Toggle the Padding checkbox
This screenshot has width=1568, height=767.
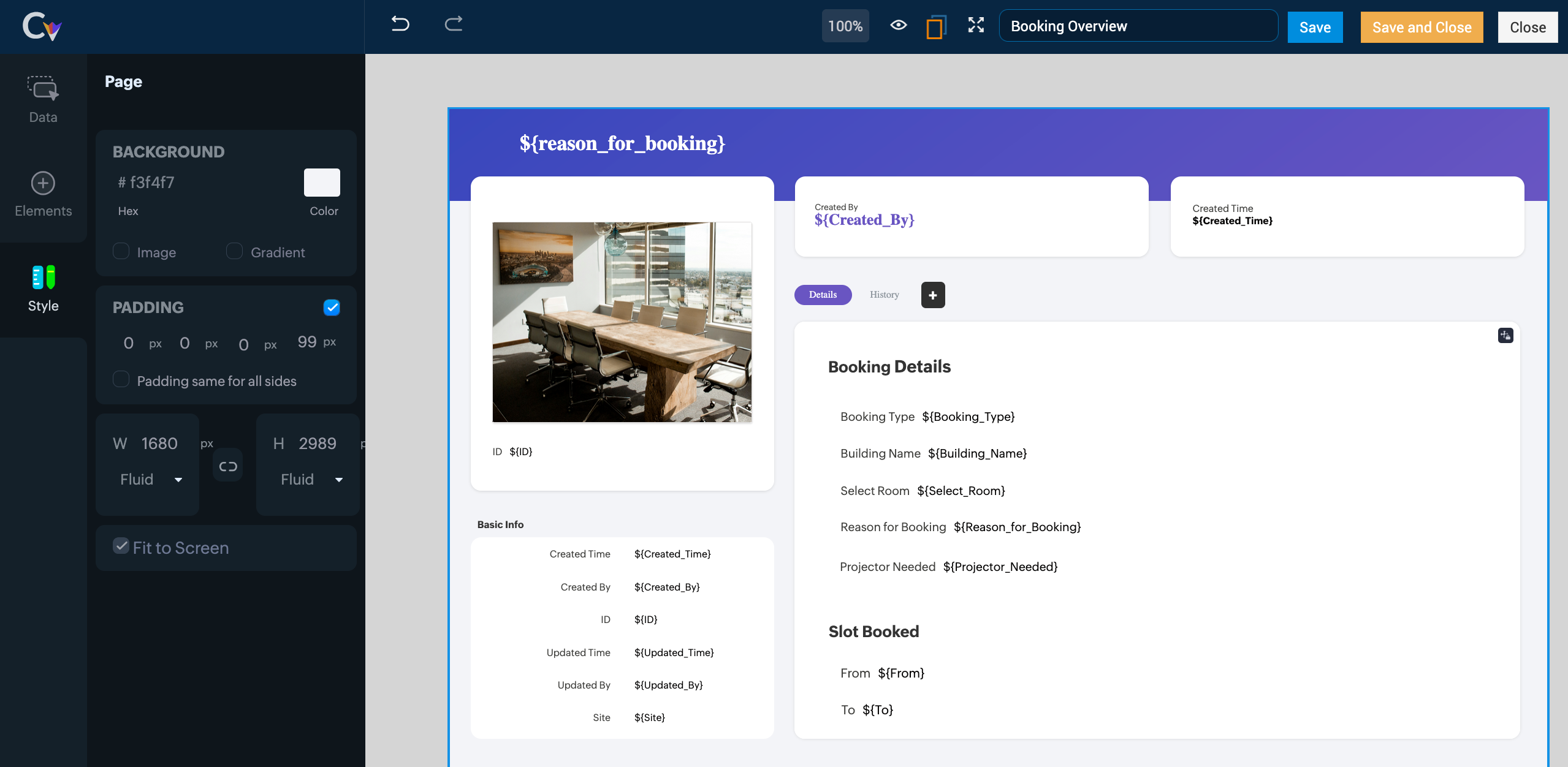[332, 308]
